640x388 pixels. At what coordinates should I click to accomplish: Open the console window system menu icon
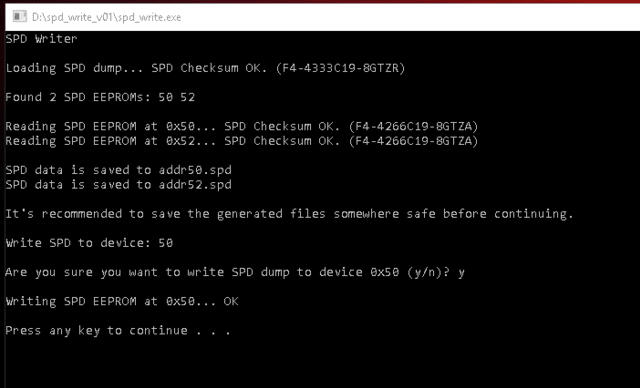click(20, 17)
